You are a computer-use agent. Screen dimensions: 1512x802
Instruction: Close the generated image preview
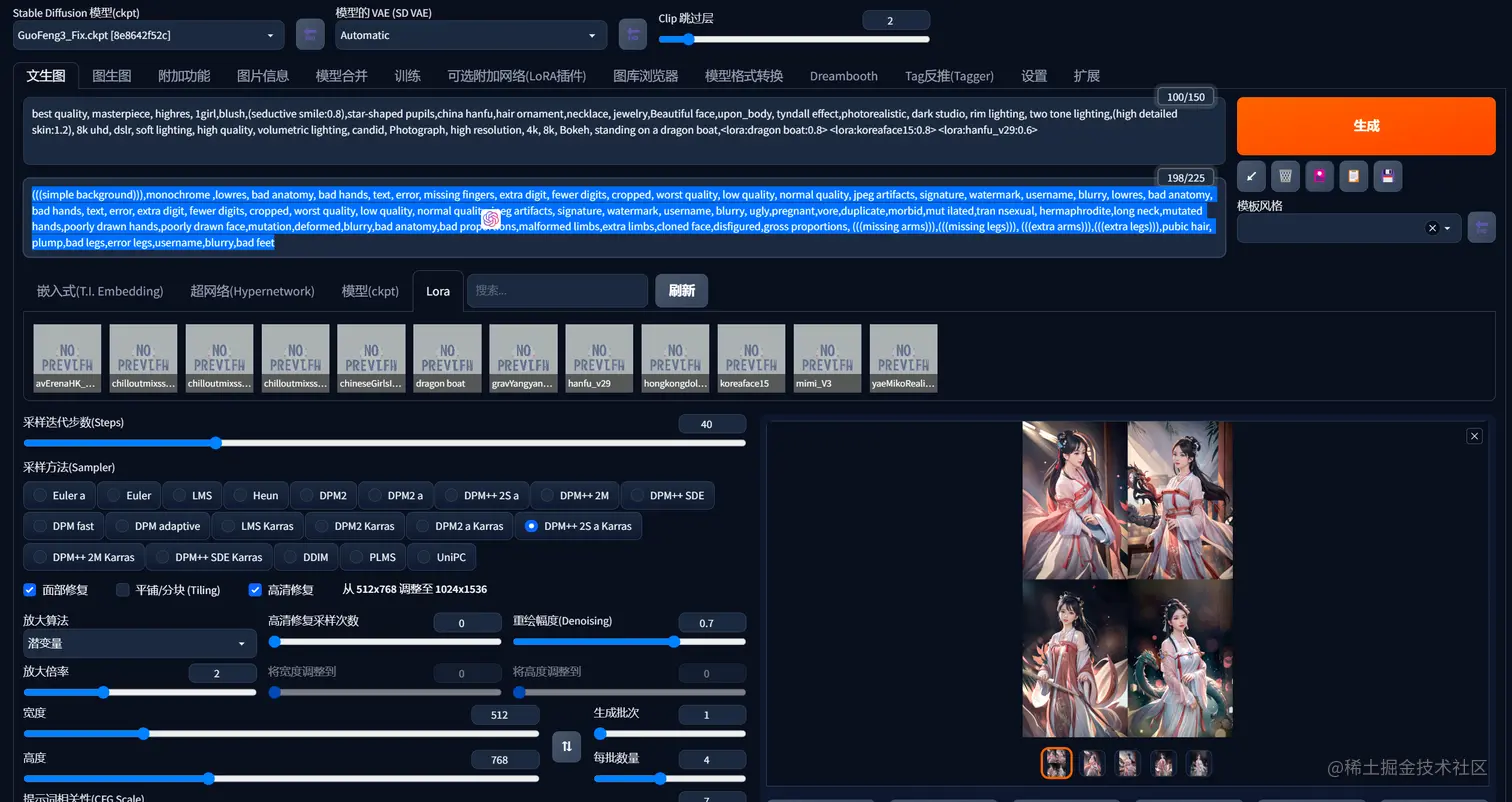point(1474,436)
